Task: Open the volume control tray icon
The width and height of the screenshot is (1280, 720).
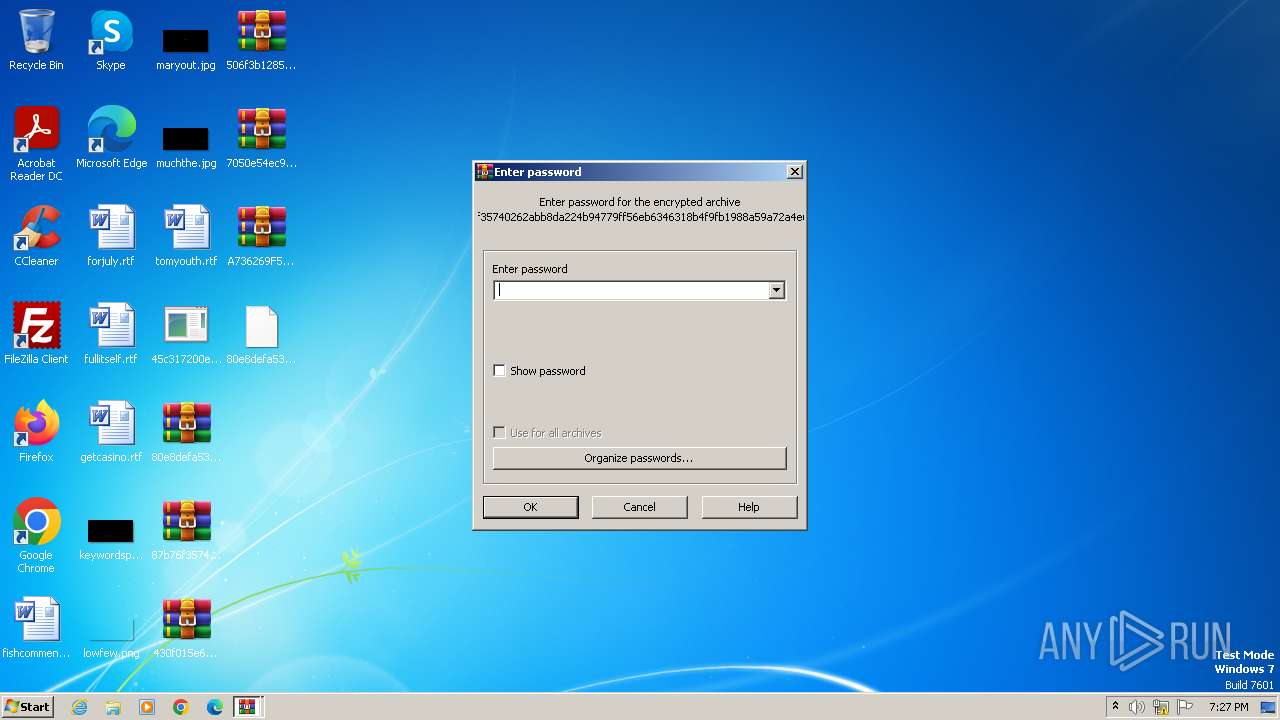Action: click(x=1137, y=707)
